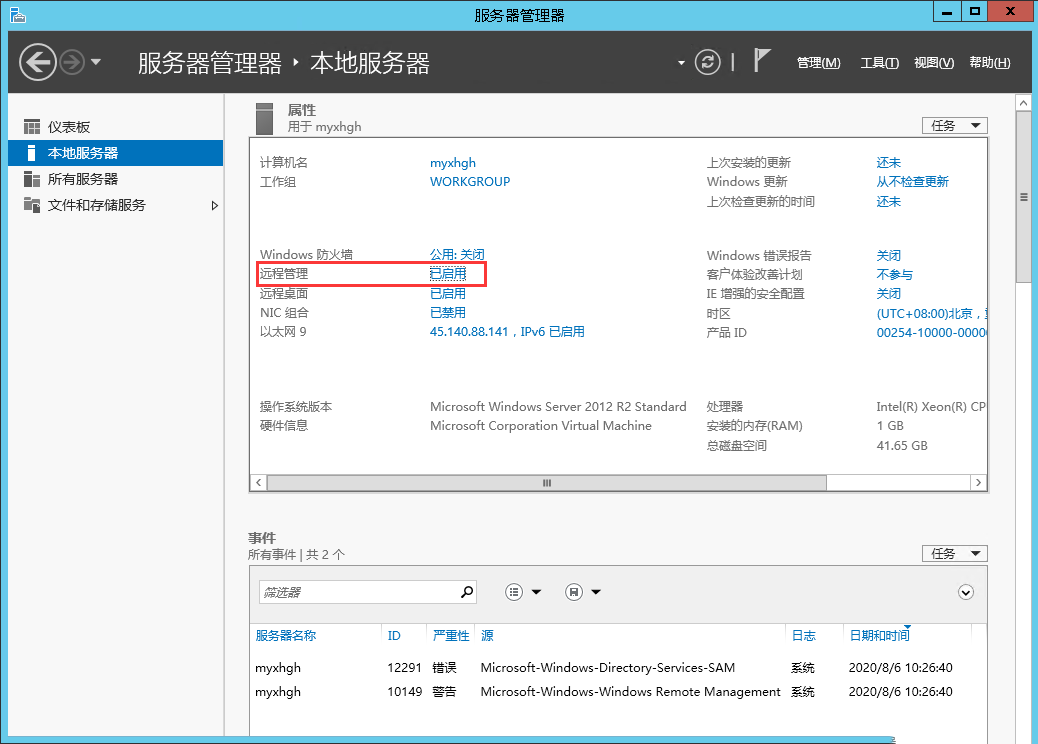Select 所有服务器 in the sidebar

pyautogui.click(x=115, y=179)
